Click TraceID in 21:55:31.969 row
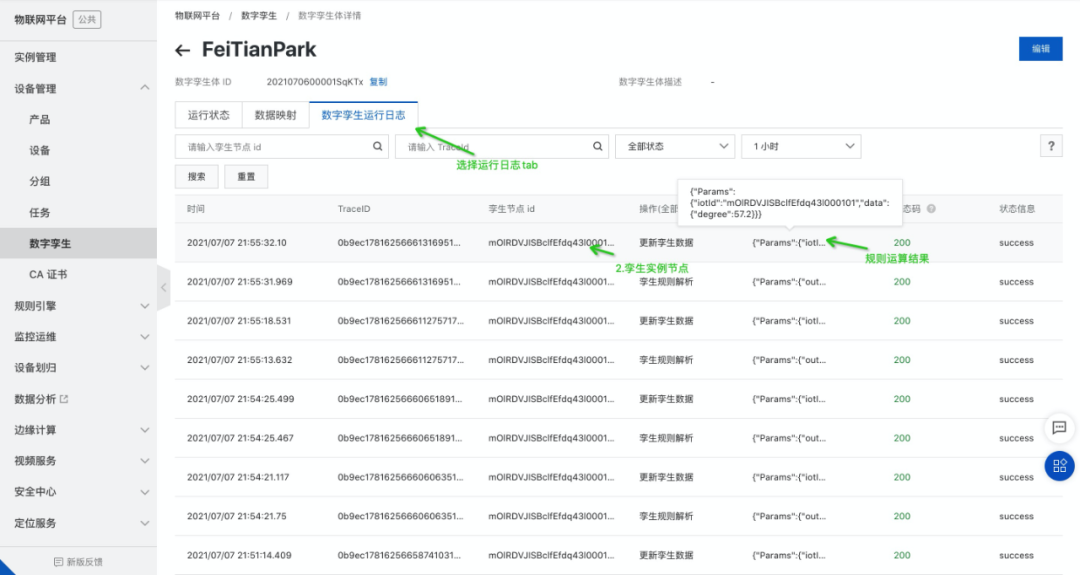Image resolution: width=1080 pixels, height=575 pixels. [x=399, y=282]
